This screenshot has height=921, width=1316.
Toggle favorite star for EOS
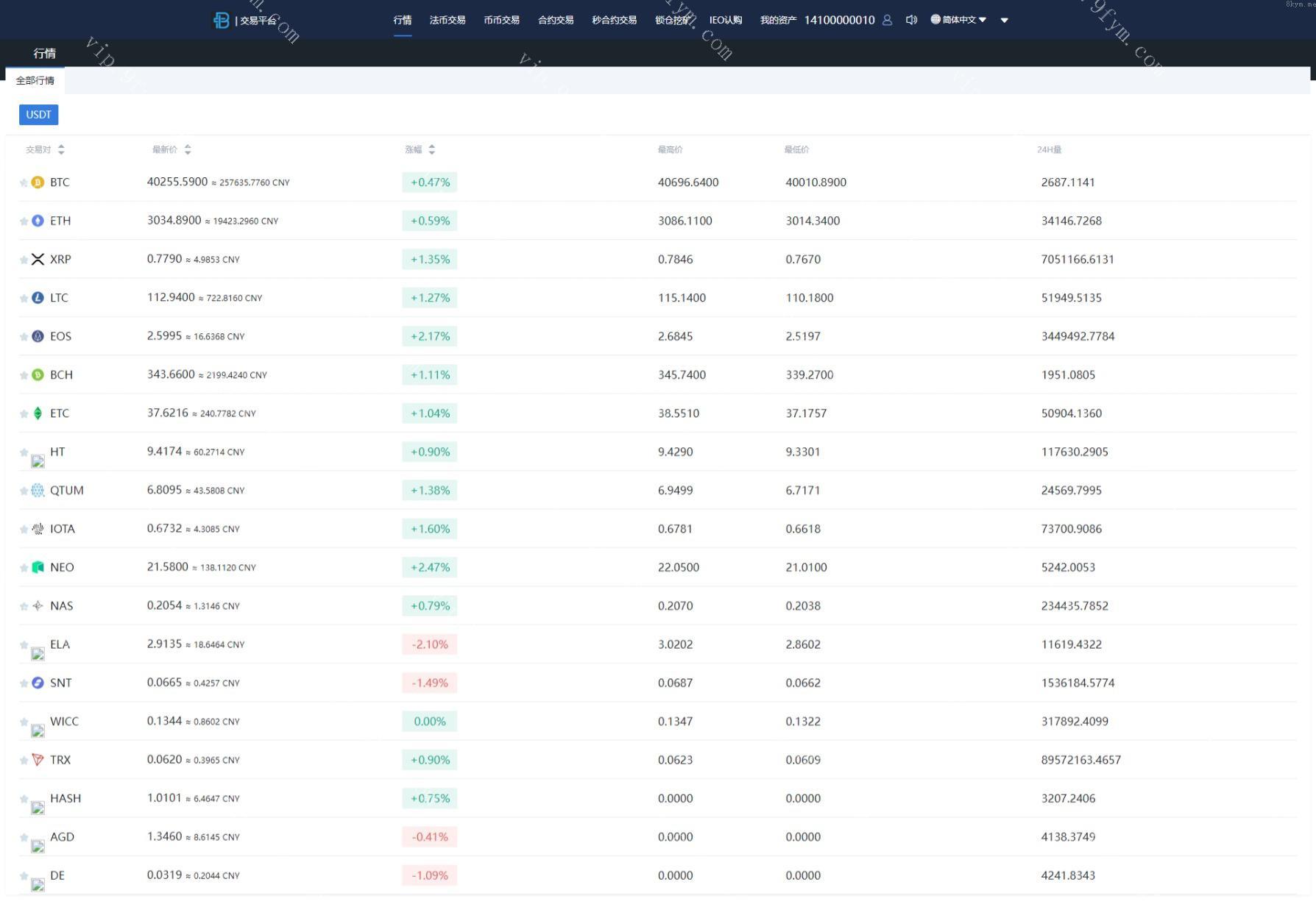click(x=24, y=337)
